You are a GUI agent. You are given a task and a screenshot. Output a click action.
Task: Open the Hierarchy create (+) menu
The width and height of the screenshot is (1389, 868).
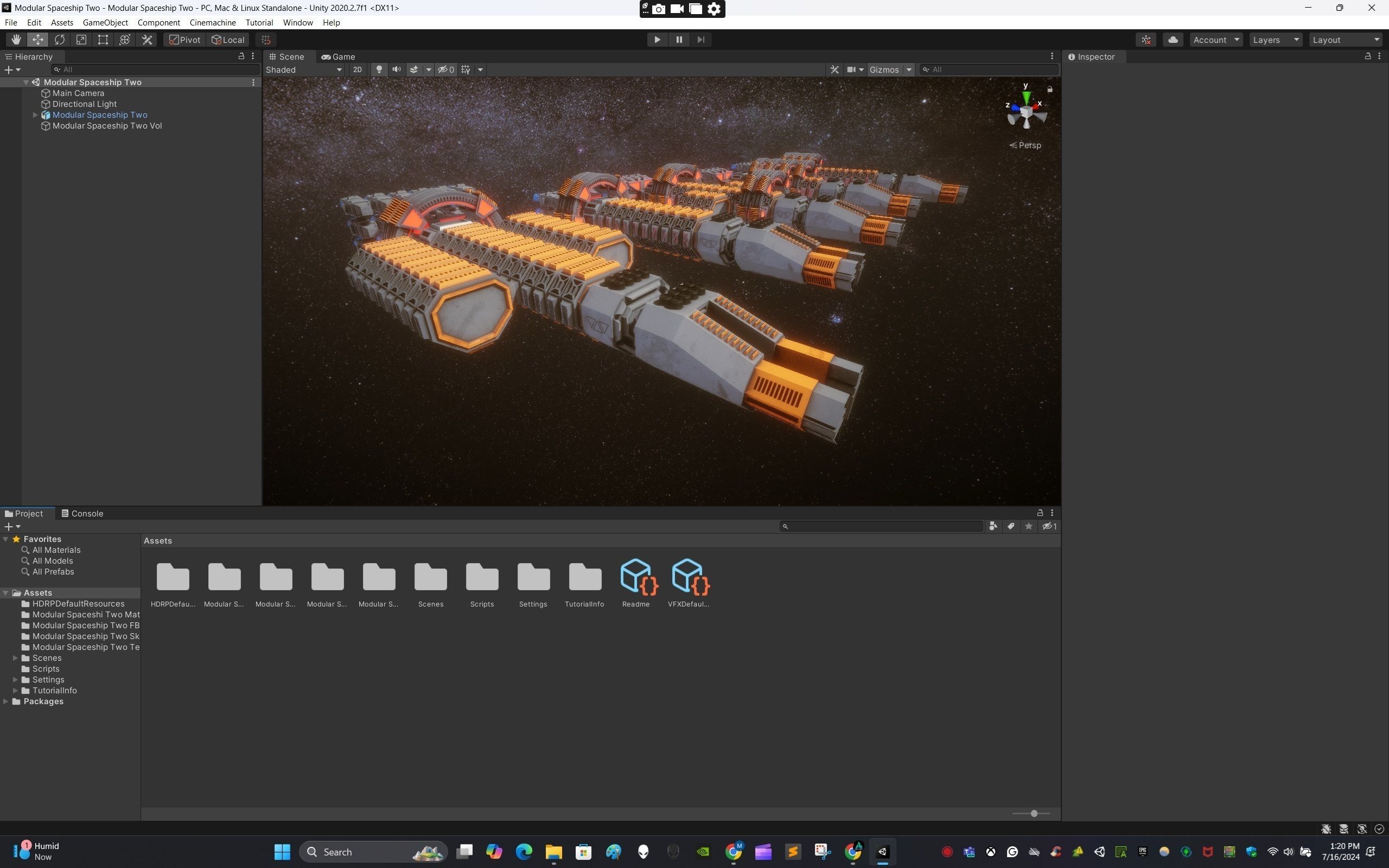click(12, 69)
